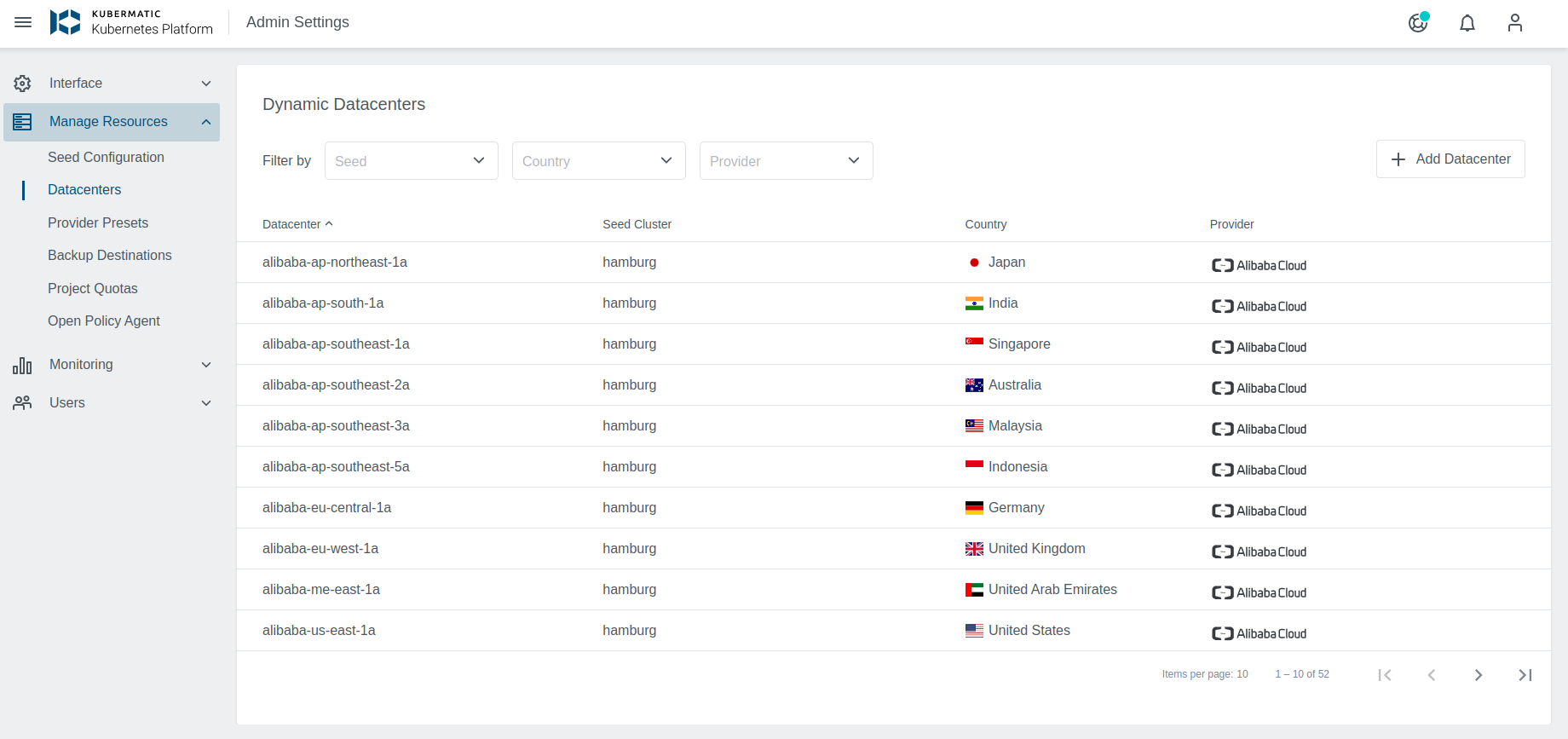The height and width of the screenshot is (739, 1568).
Task: Open the Provider filter dropdown
Action: click(786, 161)
